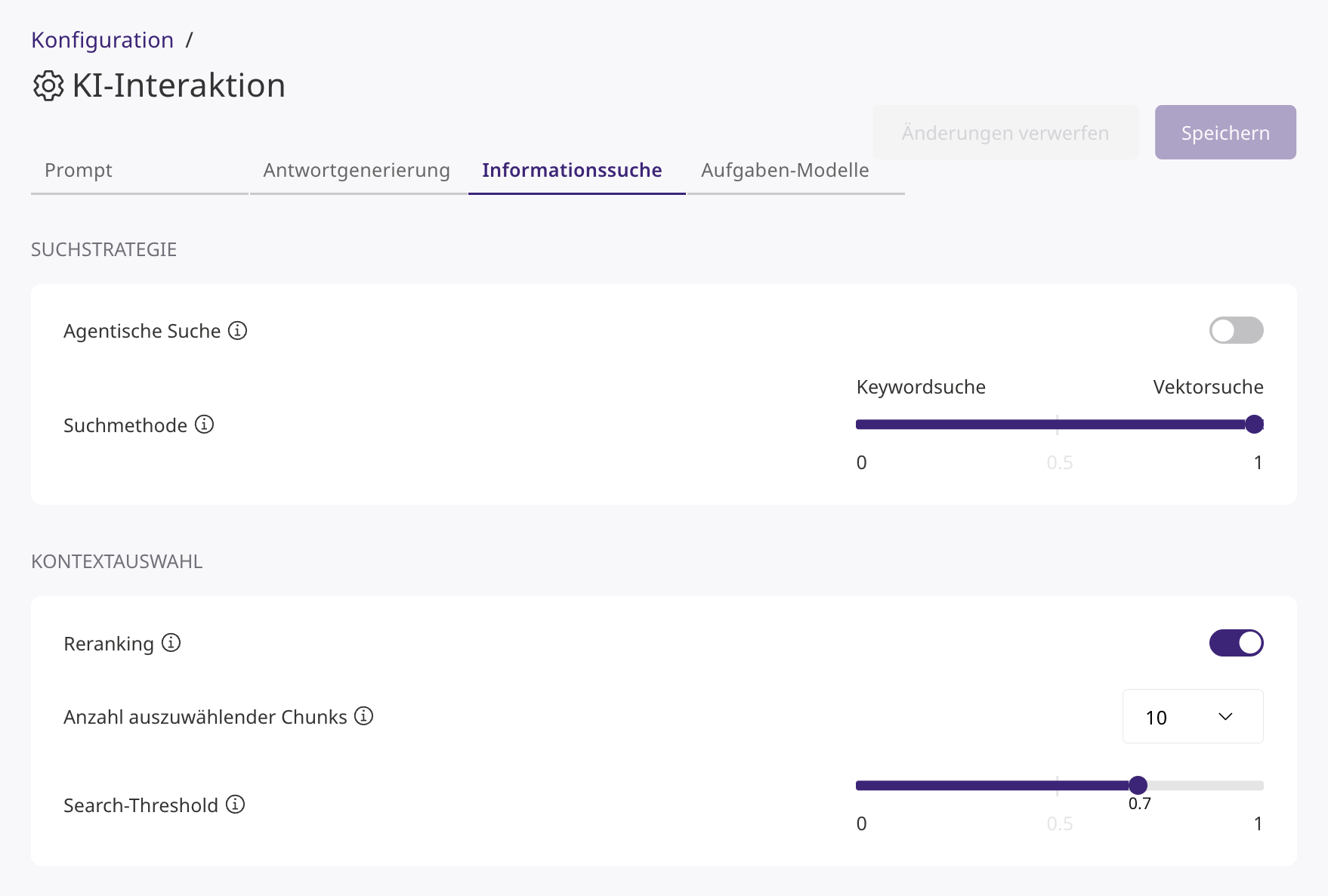Screen dimensions: 1328x896
Task: Click info icon for Anzahl auszuwählender Chunks
Action: (x=364, y=716)
